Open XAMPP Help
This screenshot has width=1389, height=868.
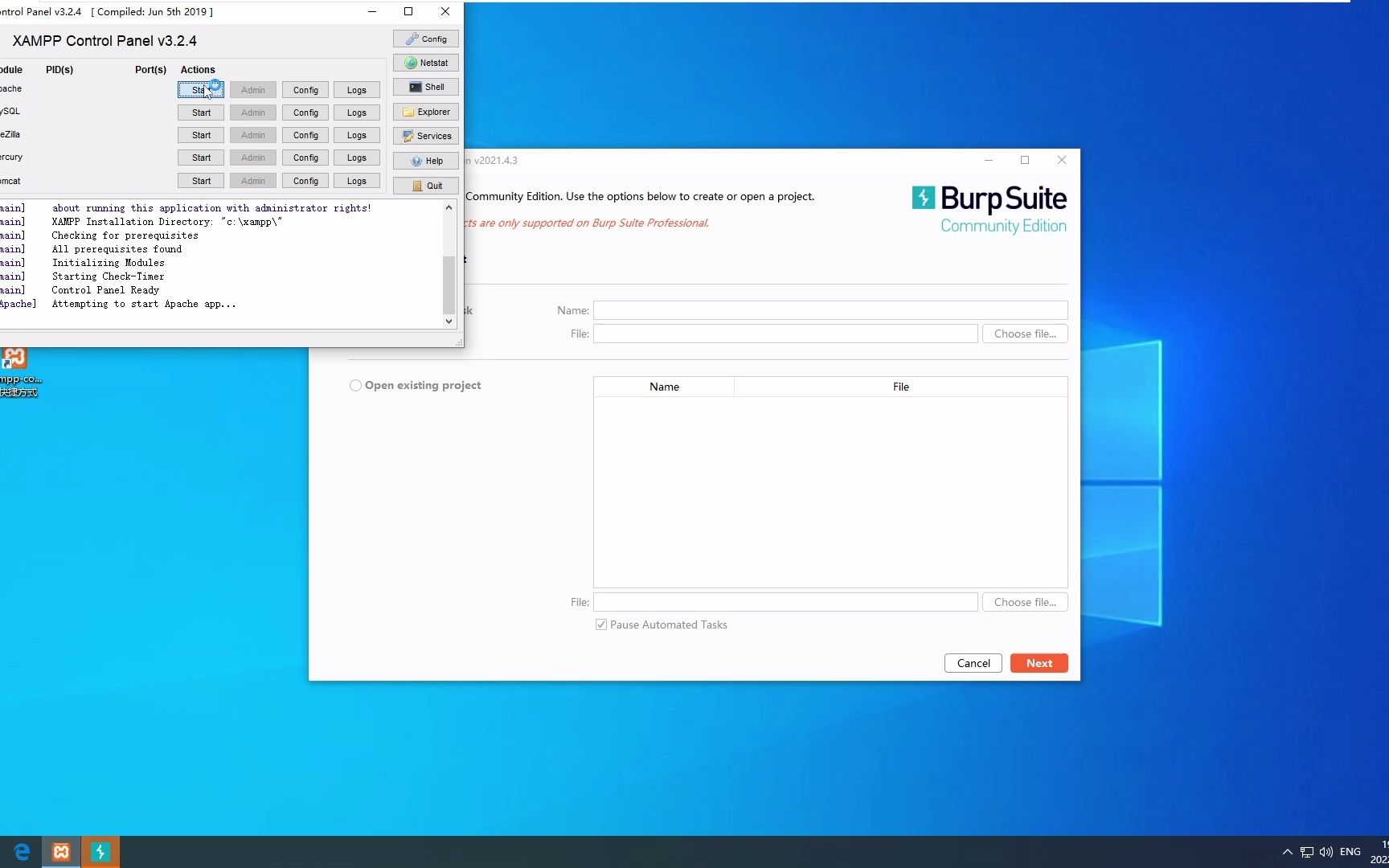(425, 161)
